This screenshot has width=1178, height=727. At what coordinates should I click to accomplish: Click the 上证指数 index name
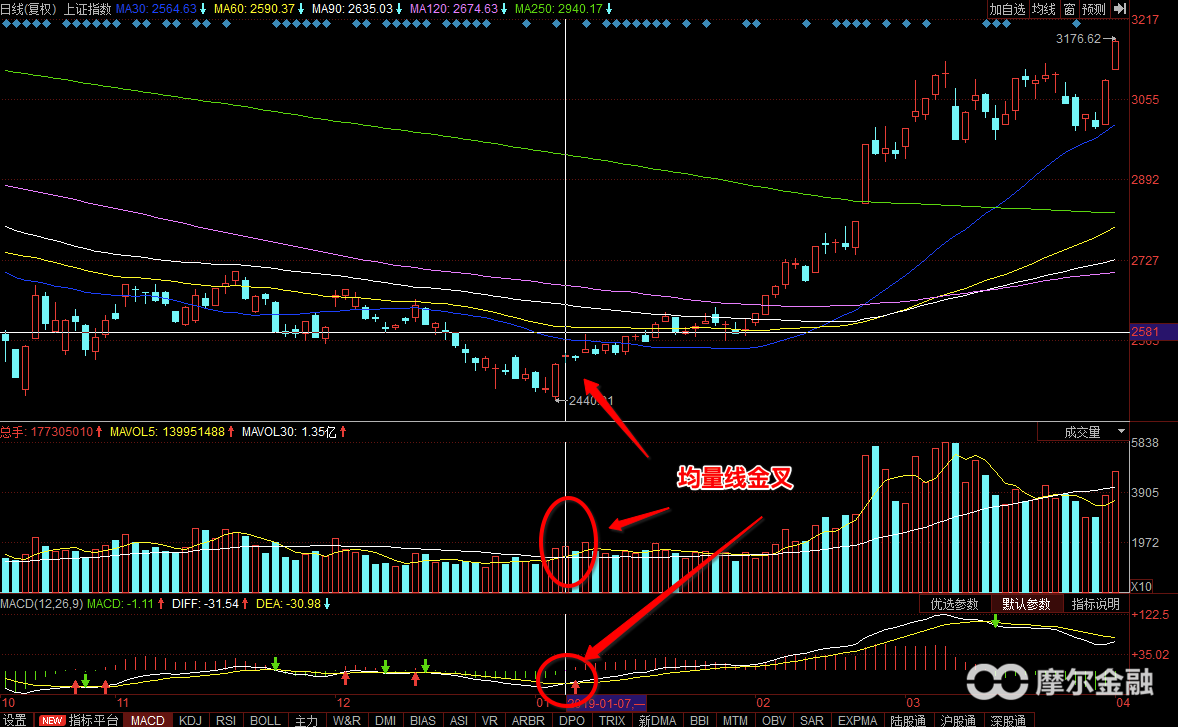click(x=87, y=9)
